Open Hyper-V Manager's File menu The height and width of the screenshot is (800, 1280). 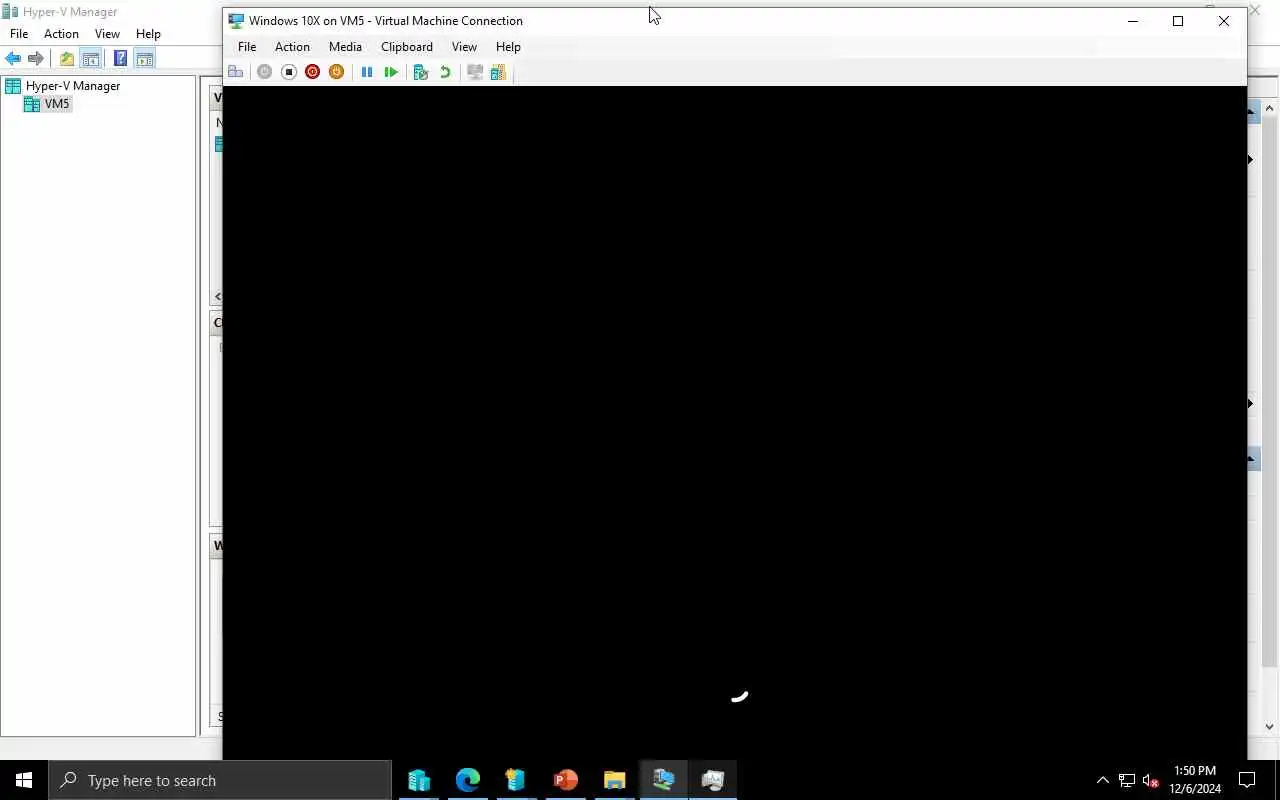pyautogui.click(x=19, y=34)
